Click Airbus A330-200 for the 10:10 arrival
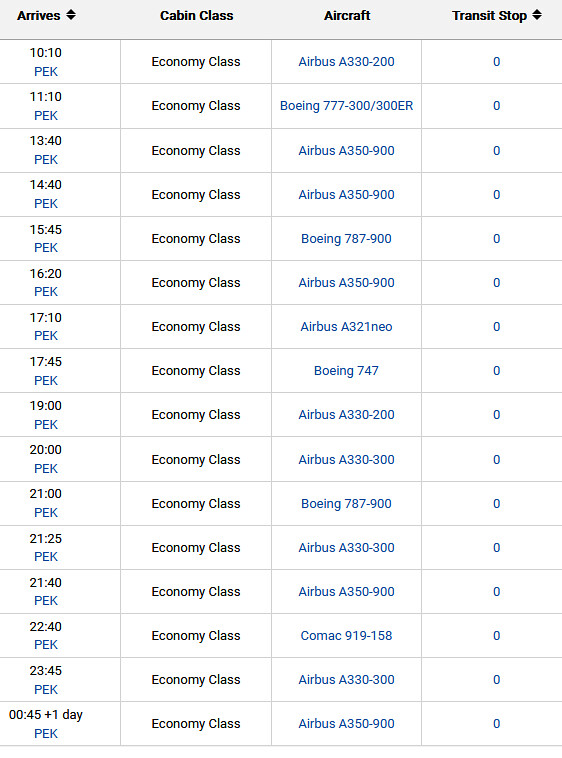Viewport: 562px width, 758px height. pyautogui.click(x=346, y=62)
